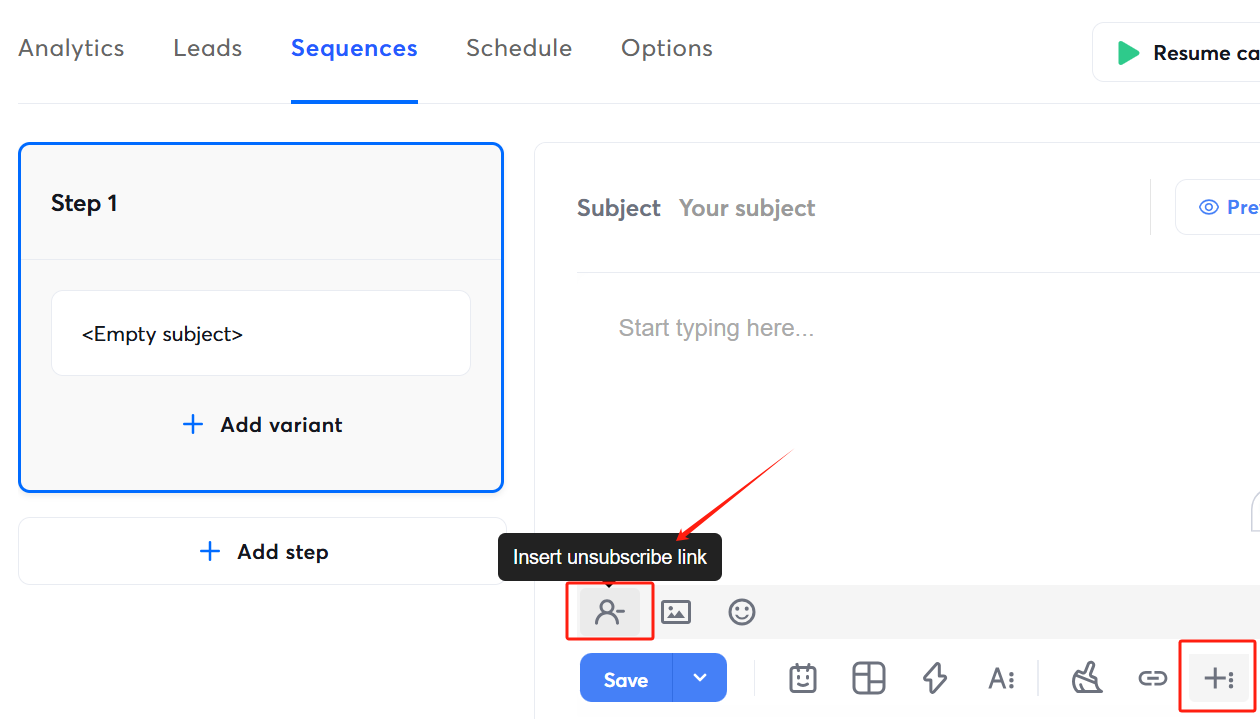1260x719 pixels.
Task: Open text formatting options icon
Action: pos(1002,678)
